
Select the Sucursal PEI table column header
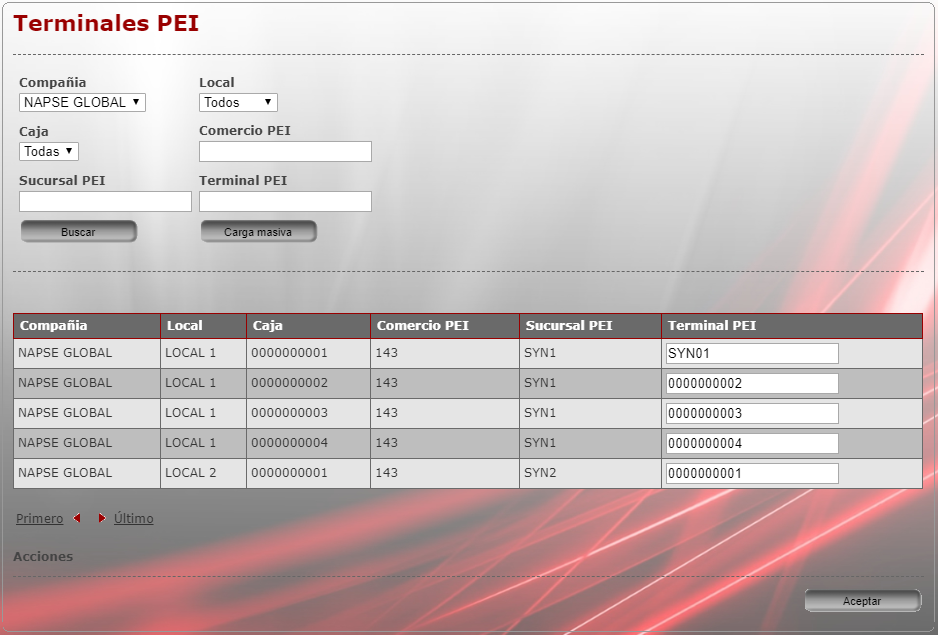coord(590,326)
